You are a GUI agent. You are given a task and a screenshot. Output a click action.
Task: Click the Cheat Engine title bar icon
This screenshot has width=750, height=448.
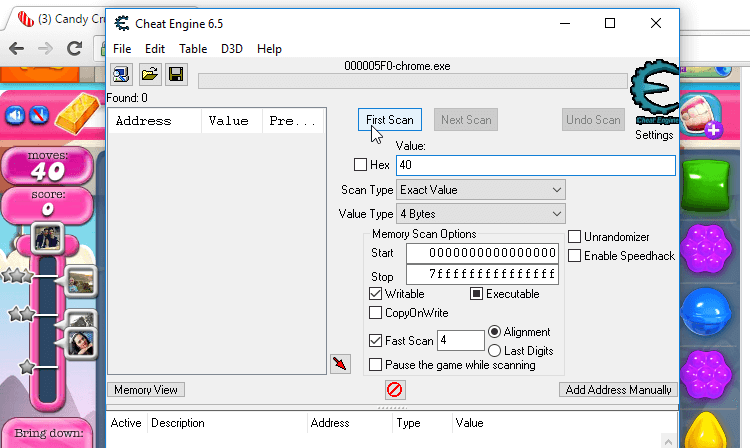pos(122,23)
